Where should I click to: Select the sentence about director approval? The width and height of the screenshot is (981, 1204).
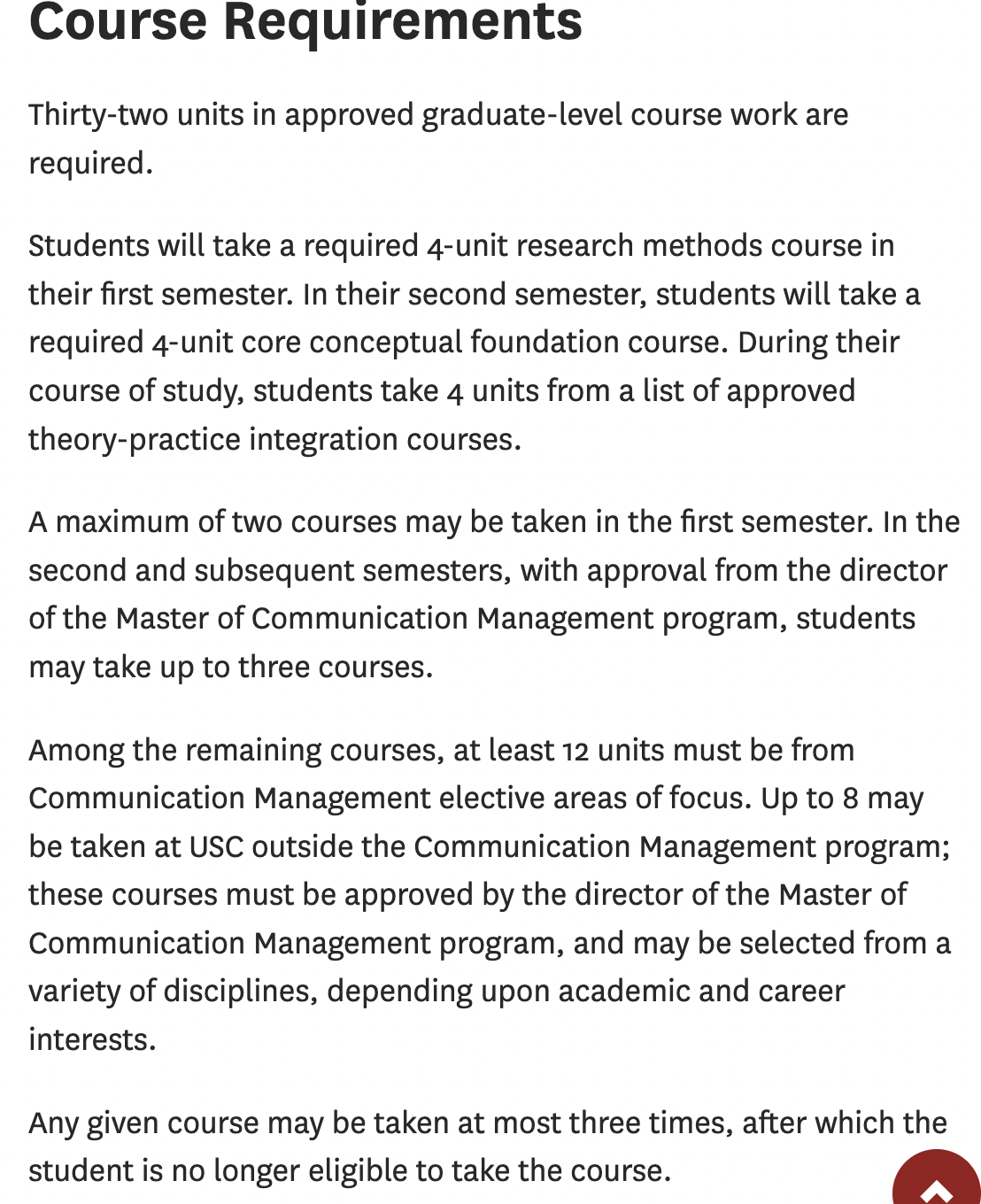coord(487,570)
